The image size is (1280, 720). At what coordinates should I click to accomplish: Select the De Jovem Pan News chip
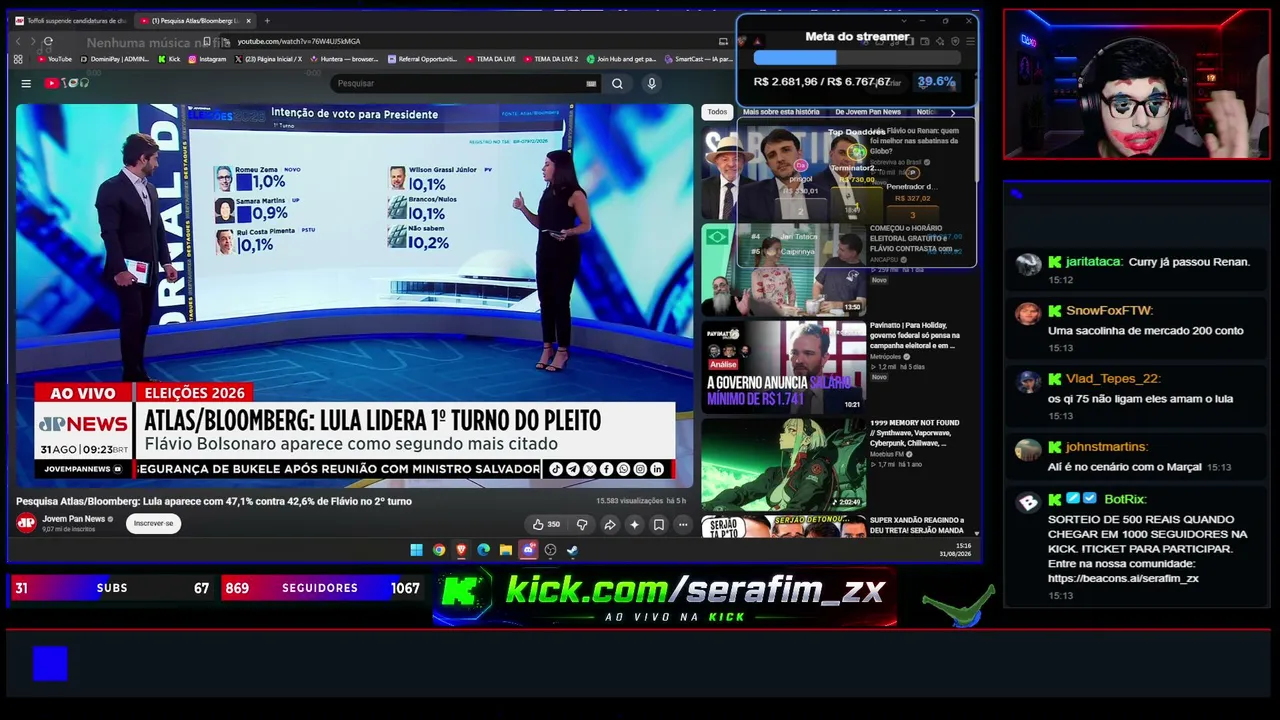coord(868,112)
